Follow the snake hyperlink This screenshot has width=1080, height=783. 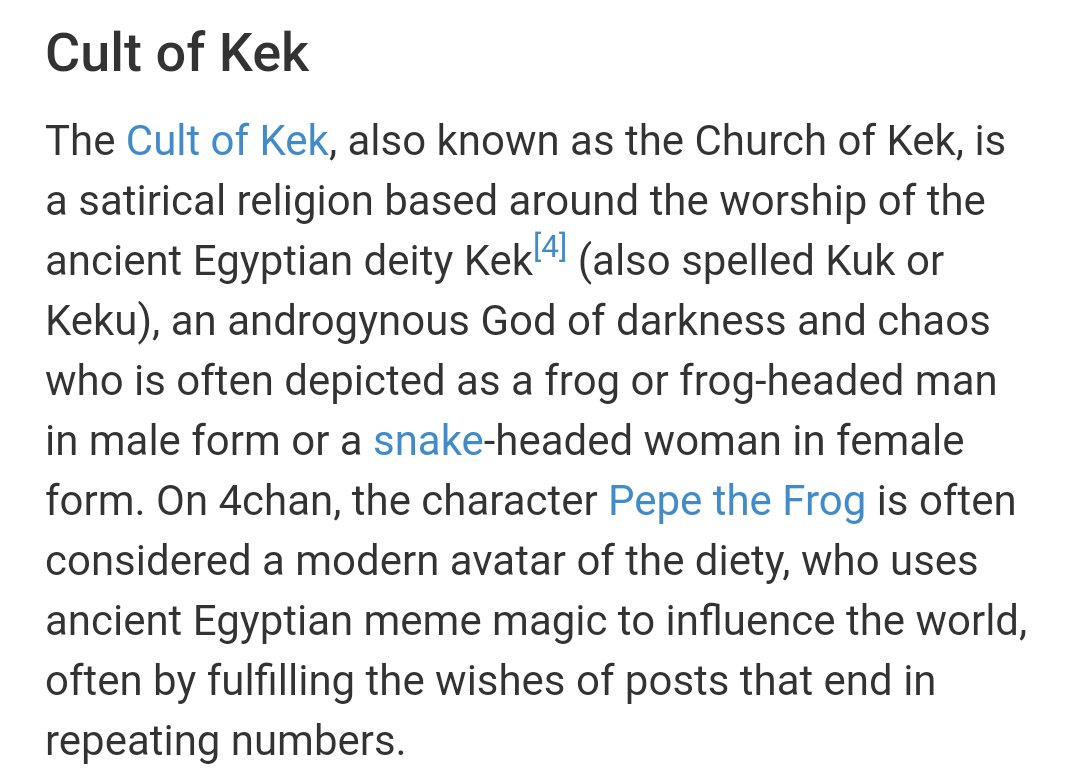coord(428,441)
